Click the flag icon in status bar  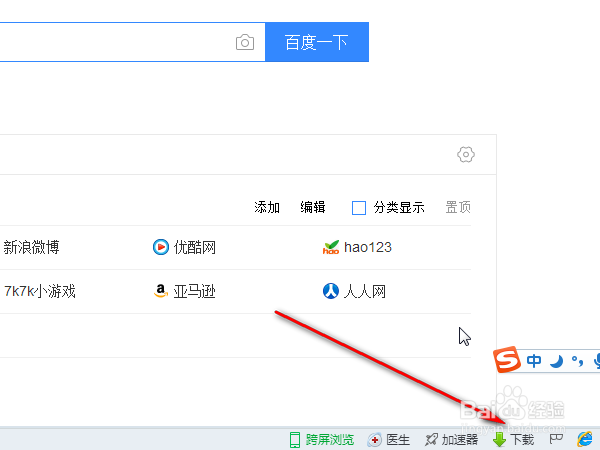coord(556,440)
